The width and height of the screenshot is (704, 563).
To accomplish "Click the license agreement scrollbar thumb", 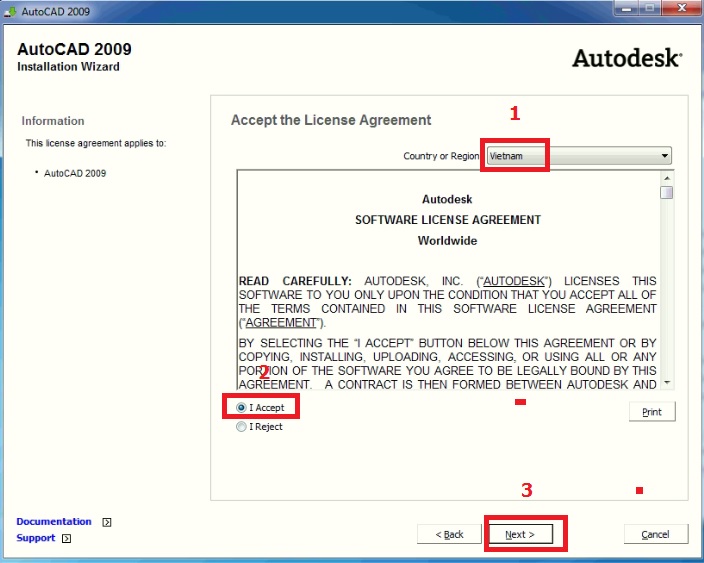I will pos(666,192).
